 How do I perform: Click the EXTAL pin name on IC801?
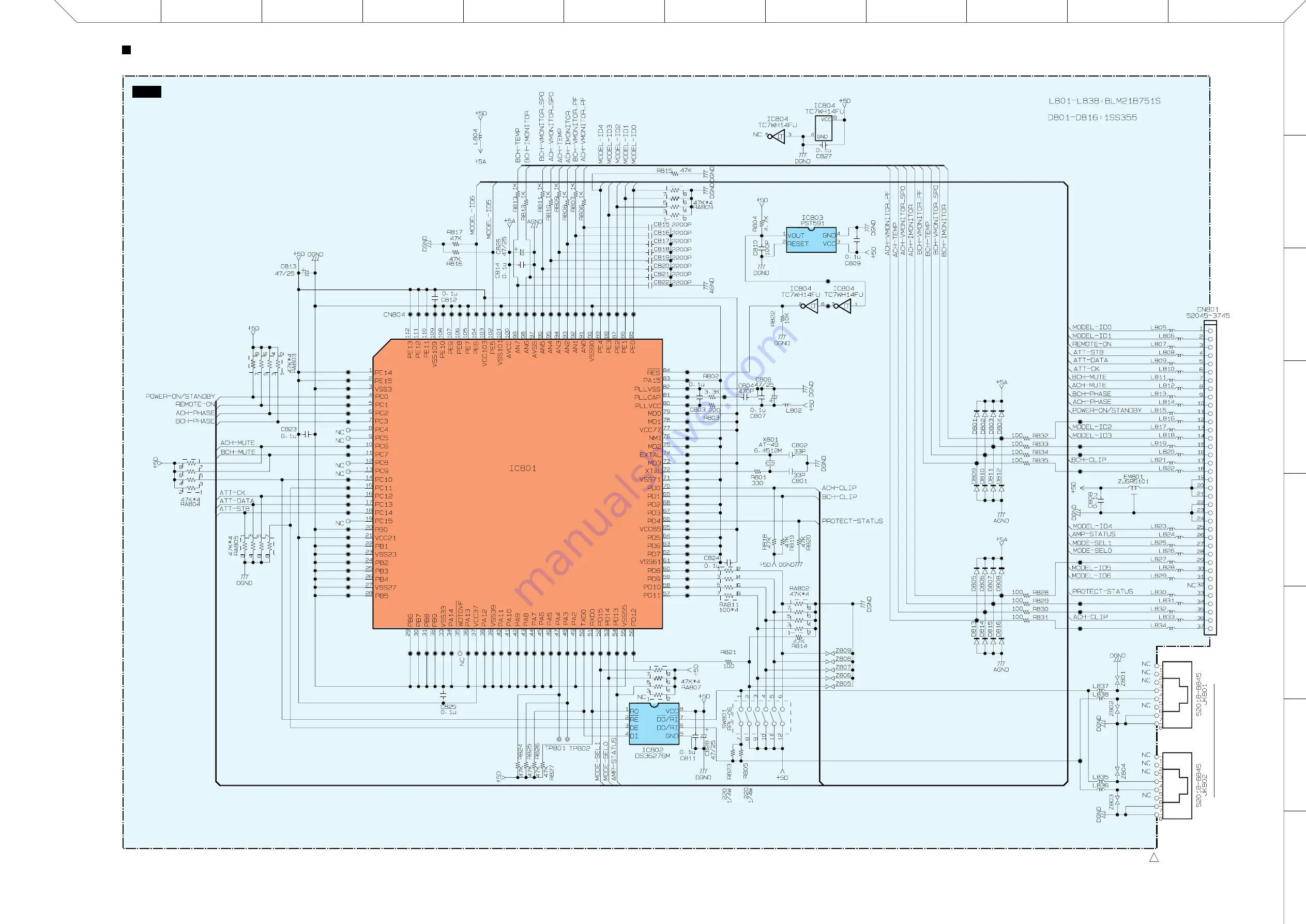(x=650, y=455)
